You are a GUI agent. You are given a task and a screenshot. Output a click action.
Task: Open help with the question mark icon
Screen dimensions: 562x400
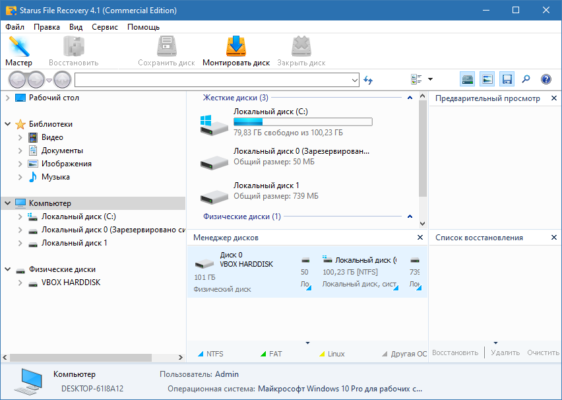tap(546, 79)
